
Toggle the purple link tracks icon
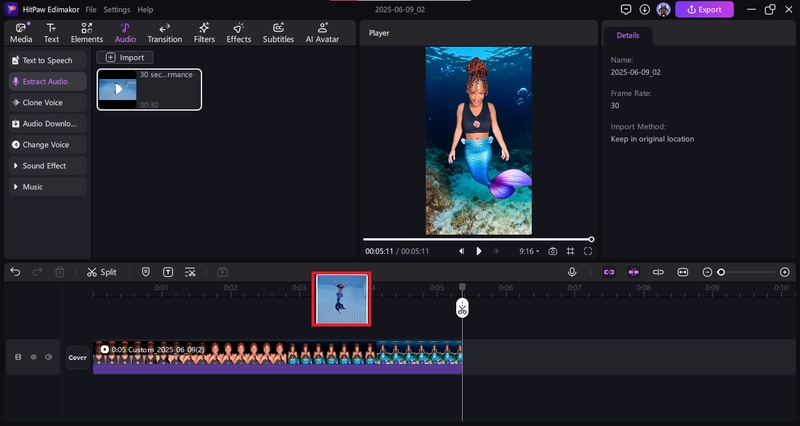[609, 272]
